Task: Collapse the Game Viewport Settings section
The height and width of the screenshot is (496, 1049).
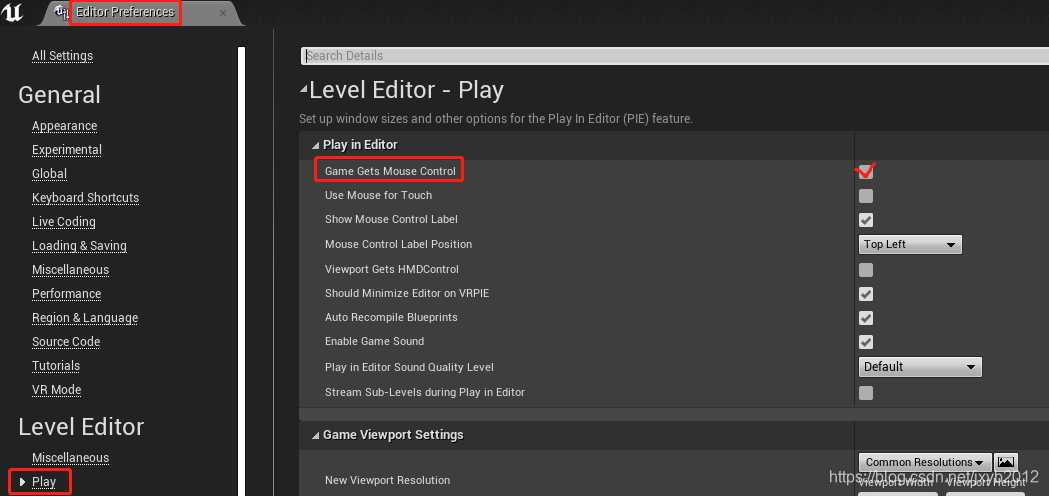Action: [315, 435]
